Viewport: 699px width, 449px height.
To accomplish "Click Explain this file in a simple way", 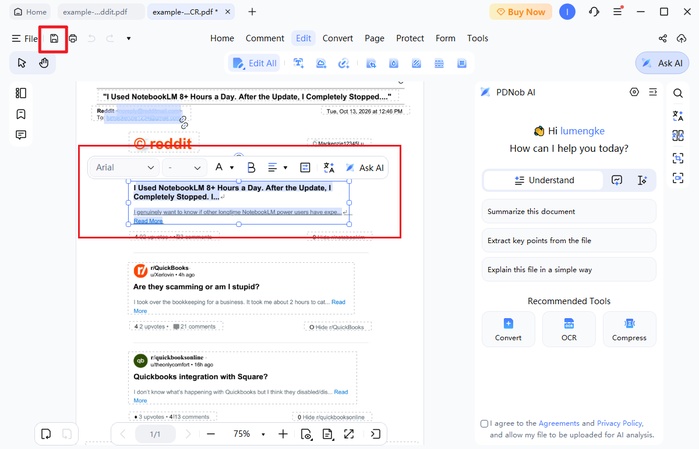I will pyautogui.click(x=569, y=270).
